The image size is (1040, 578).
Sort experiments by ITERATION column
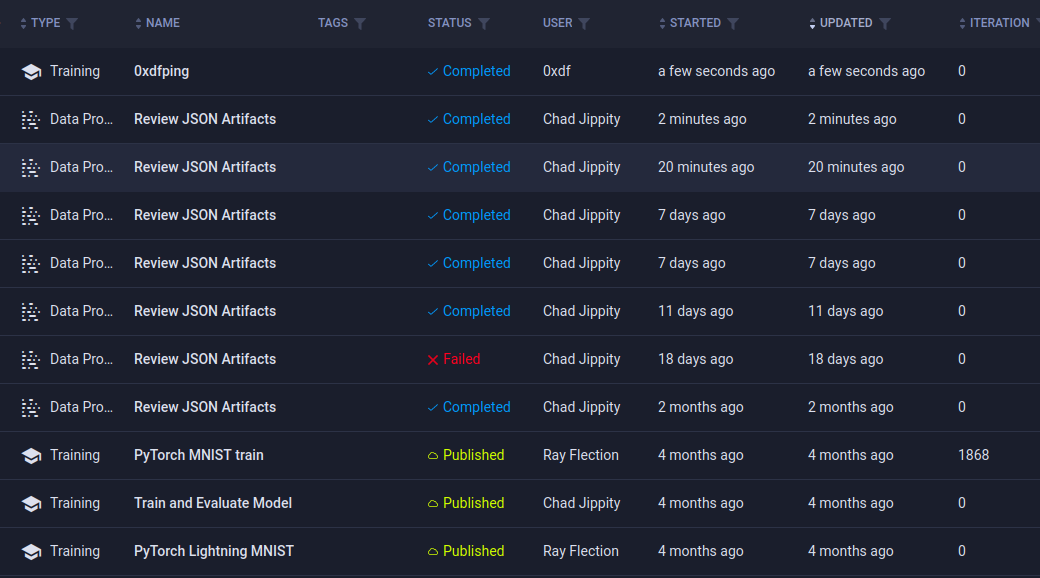coord(998,23)
